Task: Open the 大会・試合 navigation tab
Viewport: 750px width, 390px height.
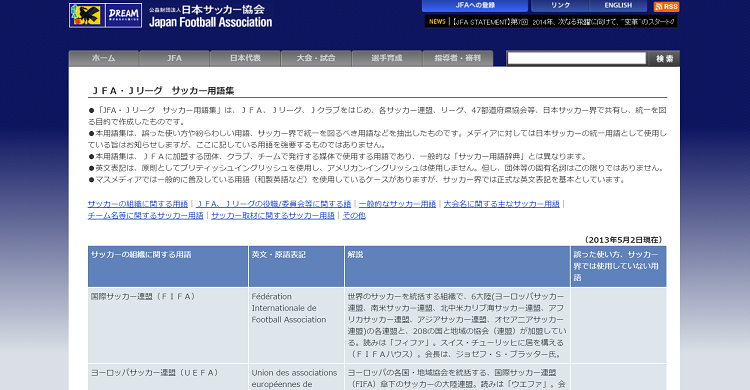Action: [316, 58]
